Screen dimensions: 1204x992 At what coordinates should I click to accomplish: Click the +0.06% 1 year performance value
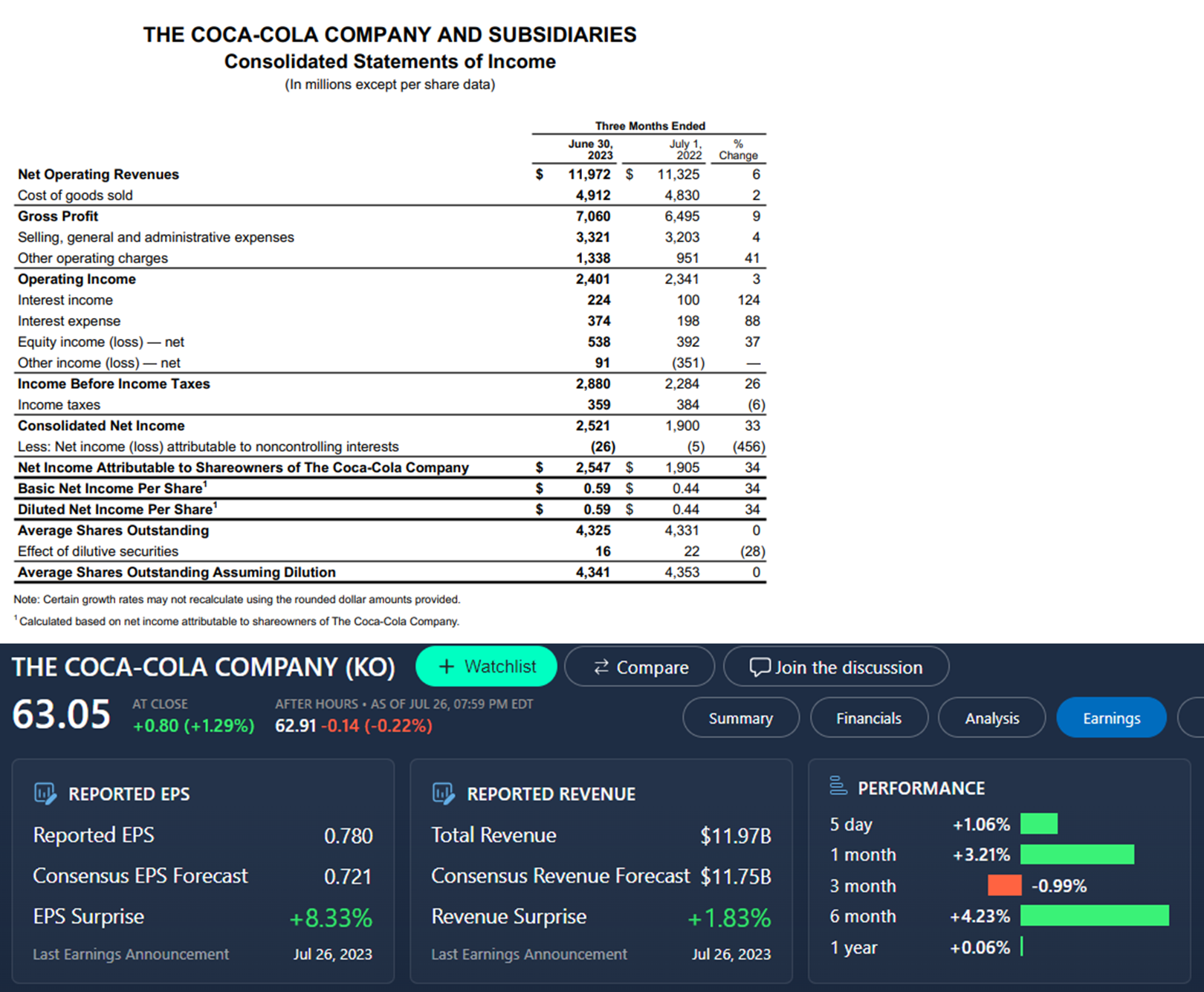pyautogui.click(x=980, y=948)
